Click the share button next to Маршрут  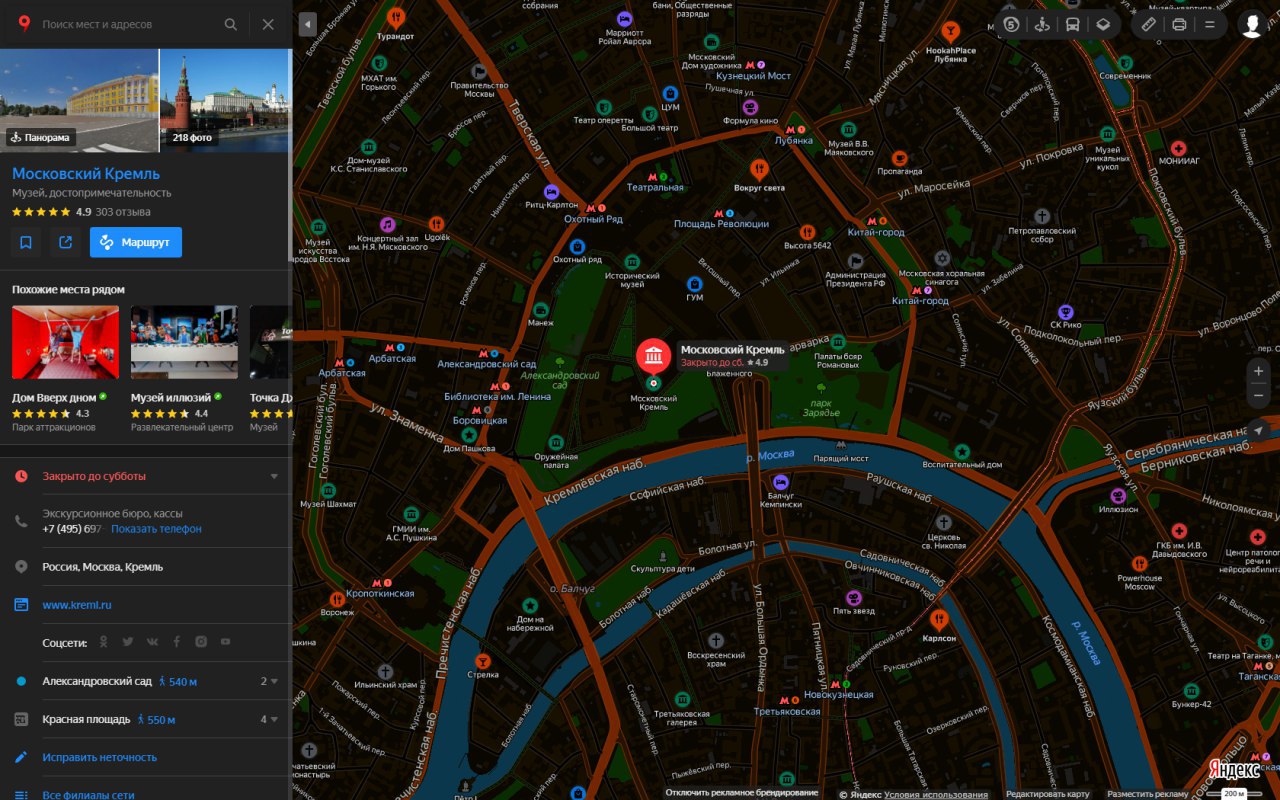66,242
